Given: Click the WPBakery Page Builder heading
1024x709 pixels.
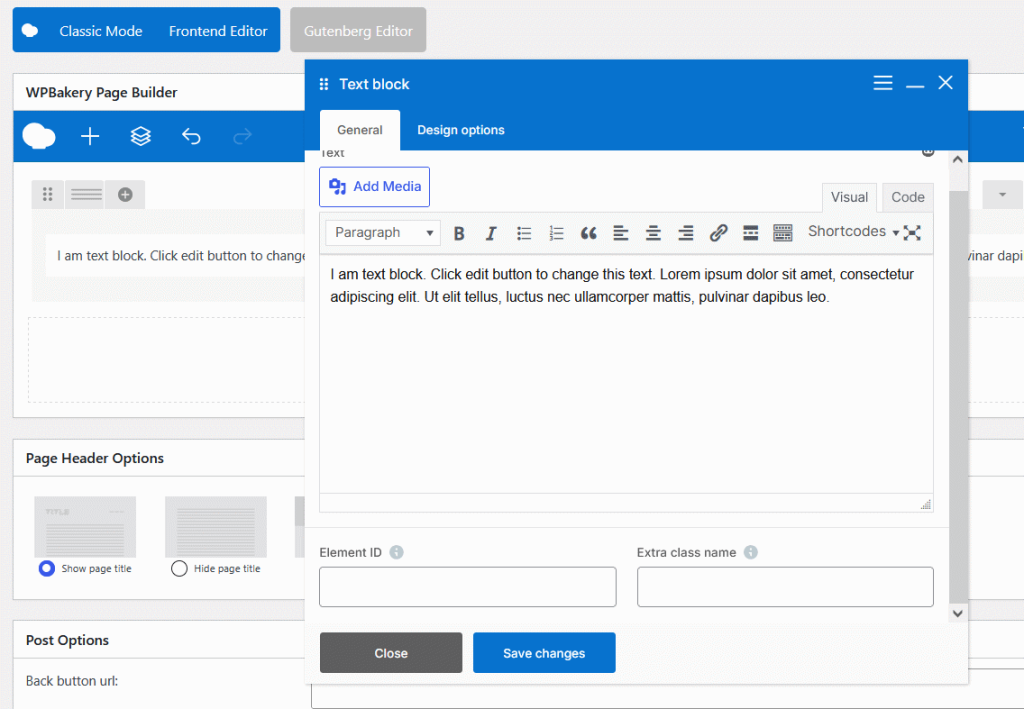Looking at the screenshot, I should [101, 93].
